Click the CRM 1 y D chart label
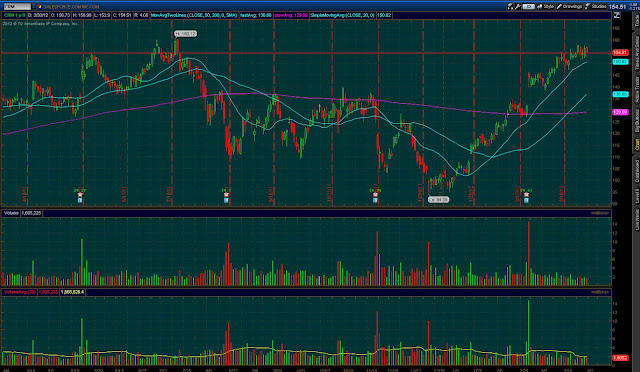The height and width of the screenshot is (372, 640). (15, 15)
